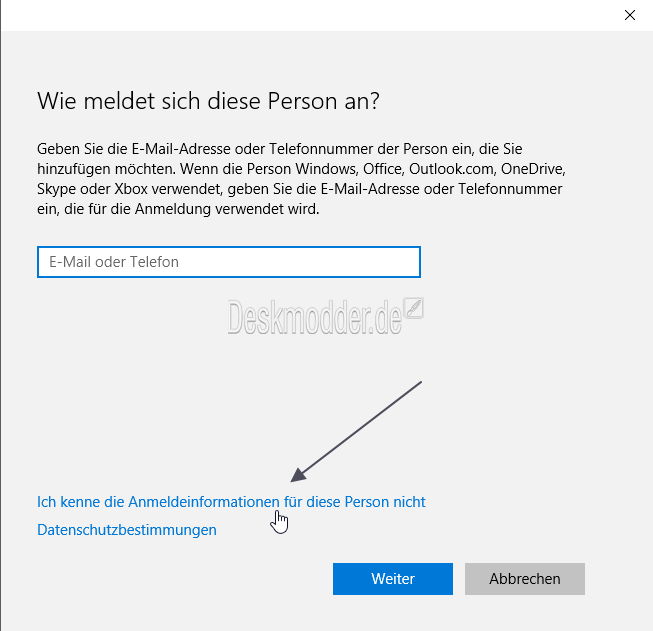Choose the unknown sign-in information link
The height and width of the screenshot is (631, 653).
(x=231, y=502)
